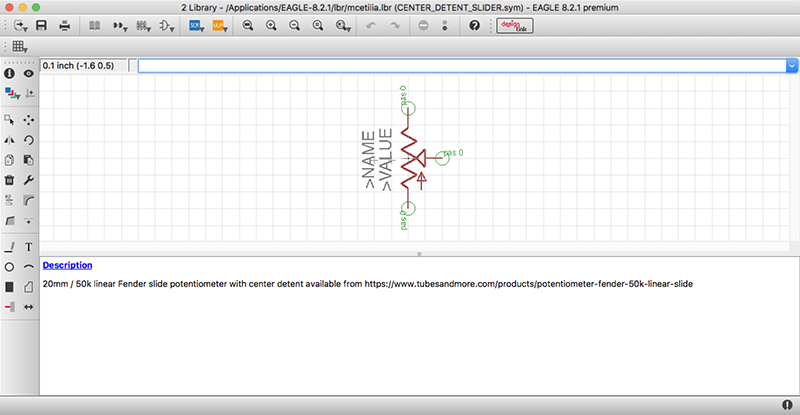
Task: Zoom in on the canvas
Action: (271, 26)
